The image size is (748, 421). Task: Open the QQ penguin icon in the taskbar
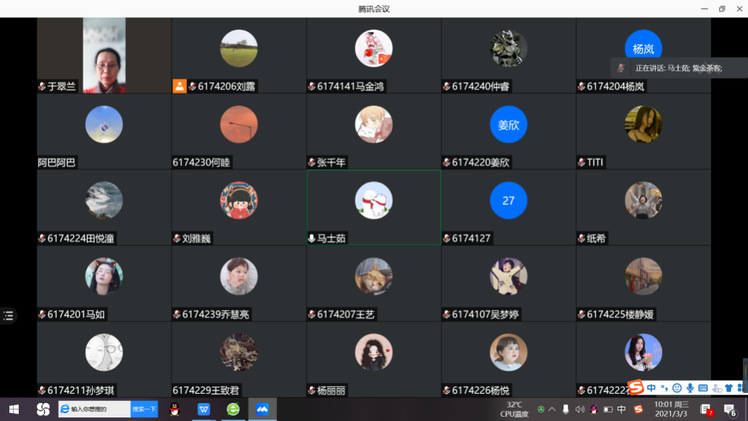pyautogui.click(x=175, y=409)
